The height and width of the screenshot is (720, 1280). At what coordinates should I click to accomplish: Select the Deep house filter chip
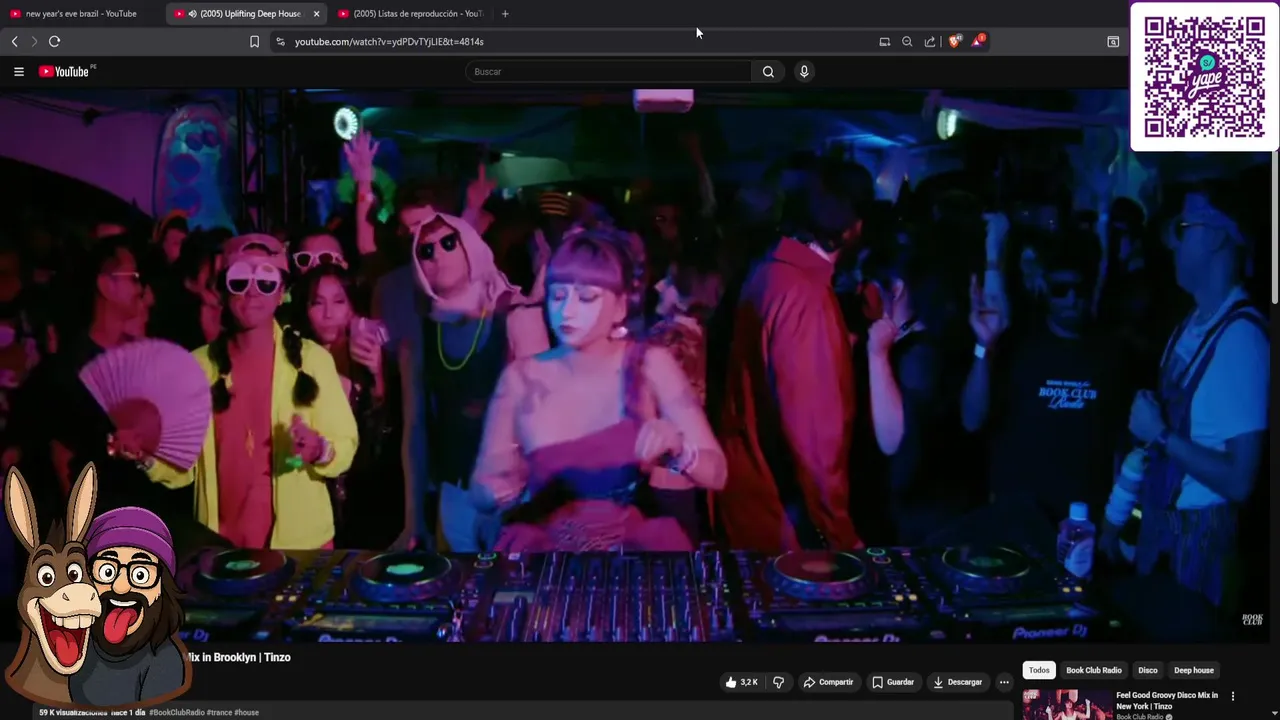tap(1193, 670)
